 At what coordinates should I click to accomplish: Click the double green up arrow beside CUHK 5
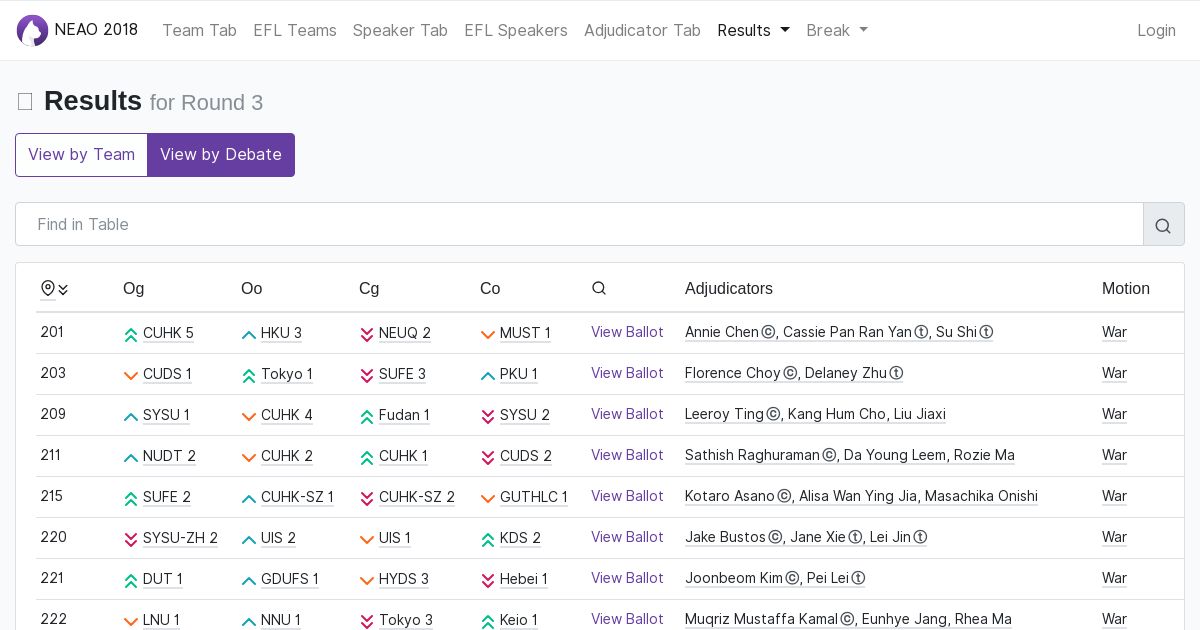(x=131, y=334)
